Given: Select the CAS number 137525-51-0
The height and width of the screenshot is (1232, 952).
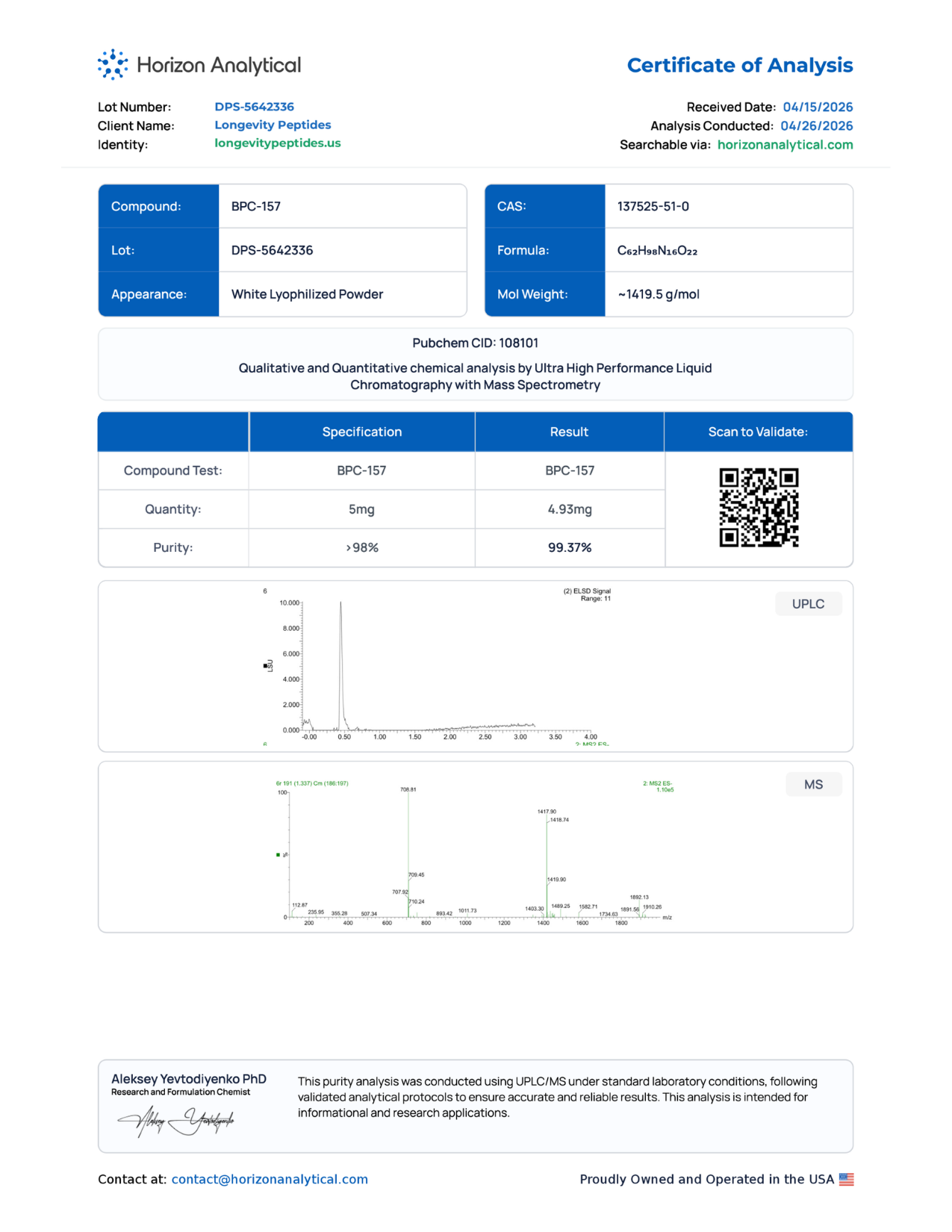Looking at the screenshot, I should tap(653, 206).
